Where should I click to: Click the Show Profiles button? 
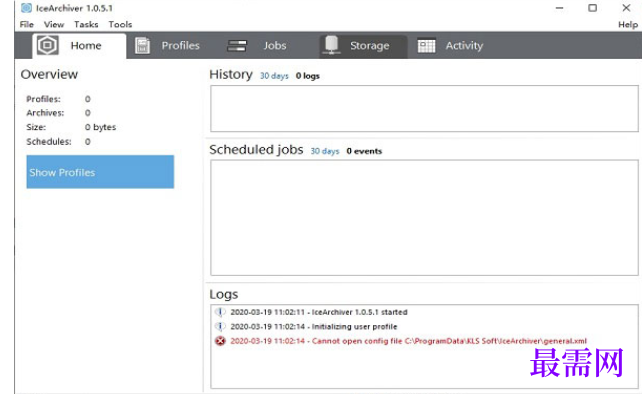click(100, 172)
